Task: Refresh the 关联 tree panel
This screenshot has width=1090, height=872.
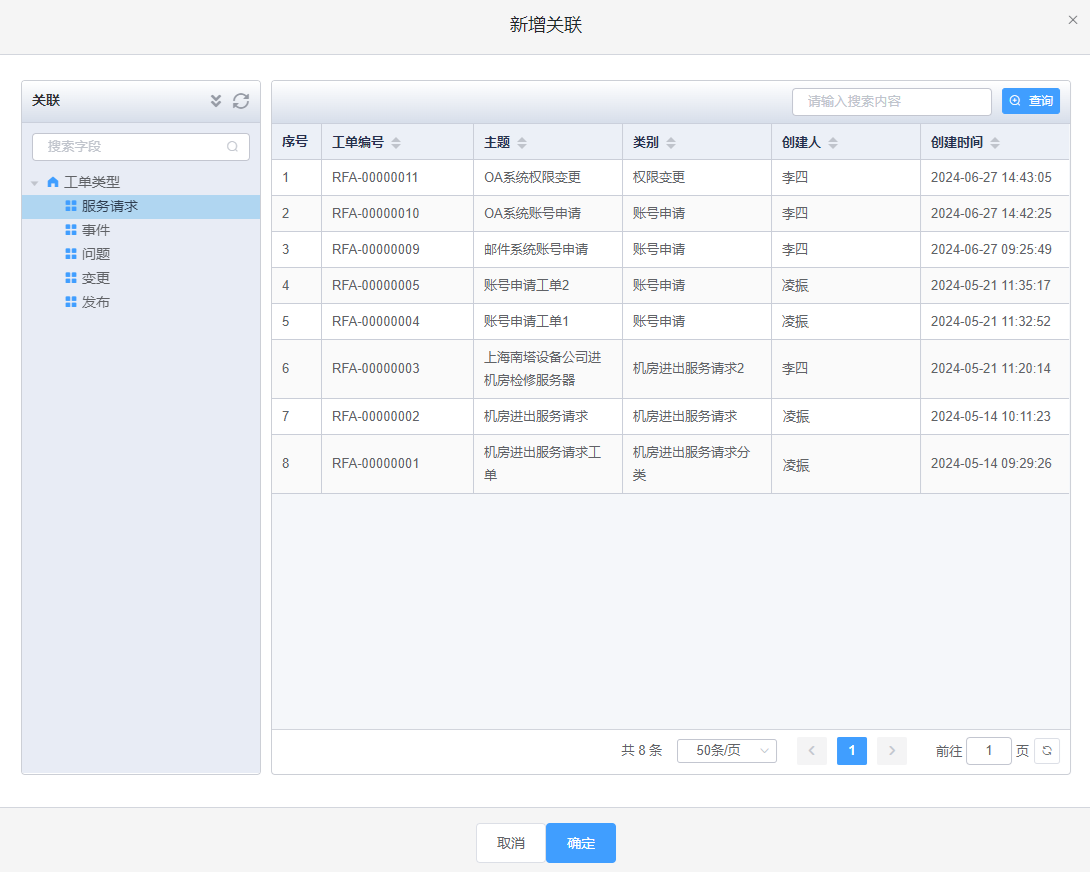Action: tap(241, 101)
